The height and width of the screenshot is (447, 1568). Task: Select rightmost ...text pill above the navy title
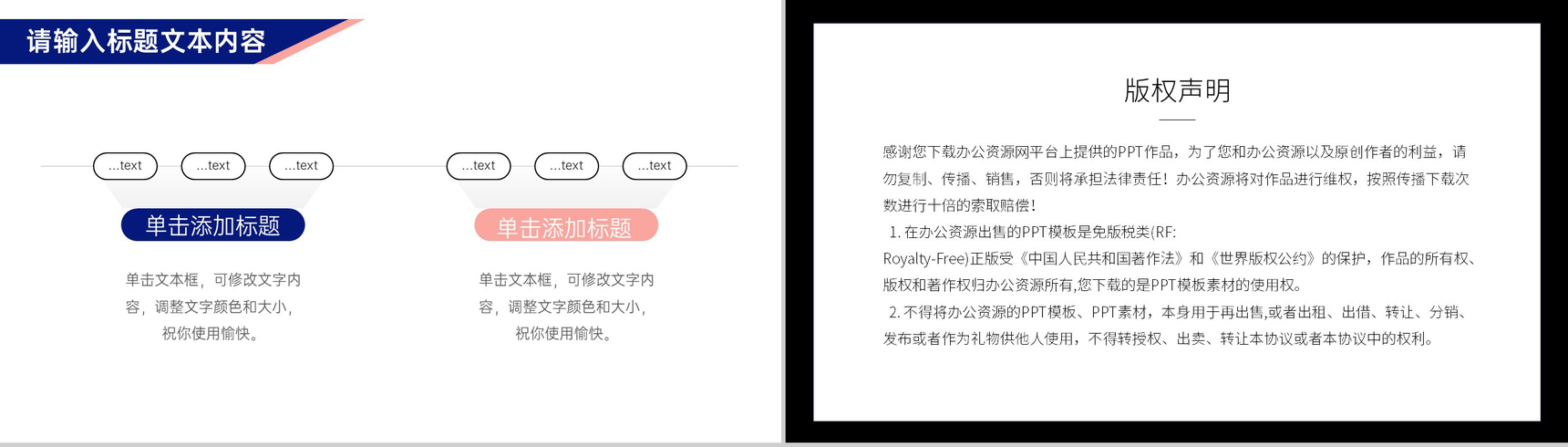point(301,166)
